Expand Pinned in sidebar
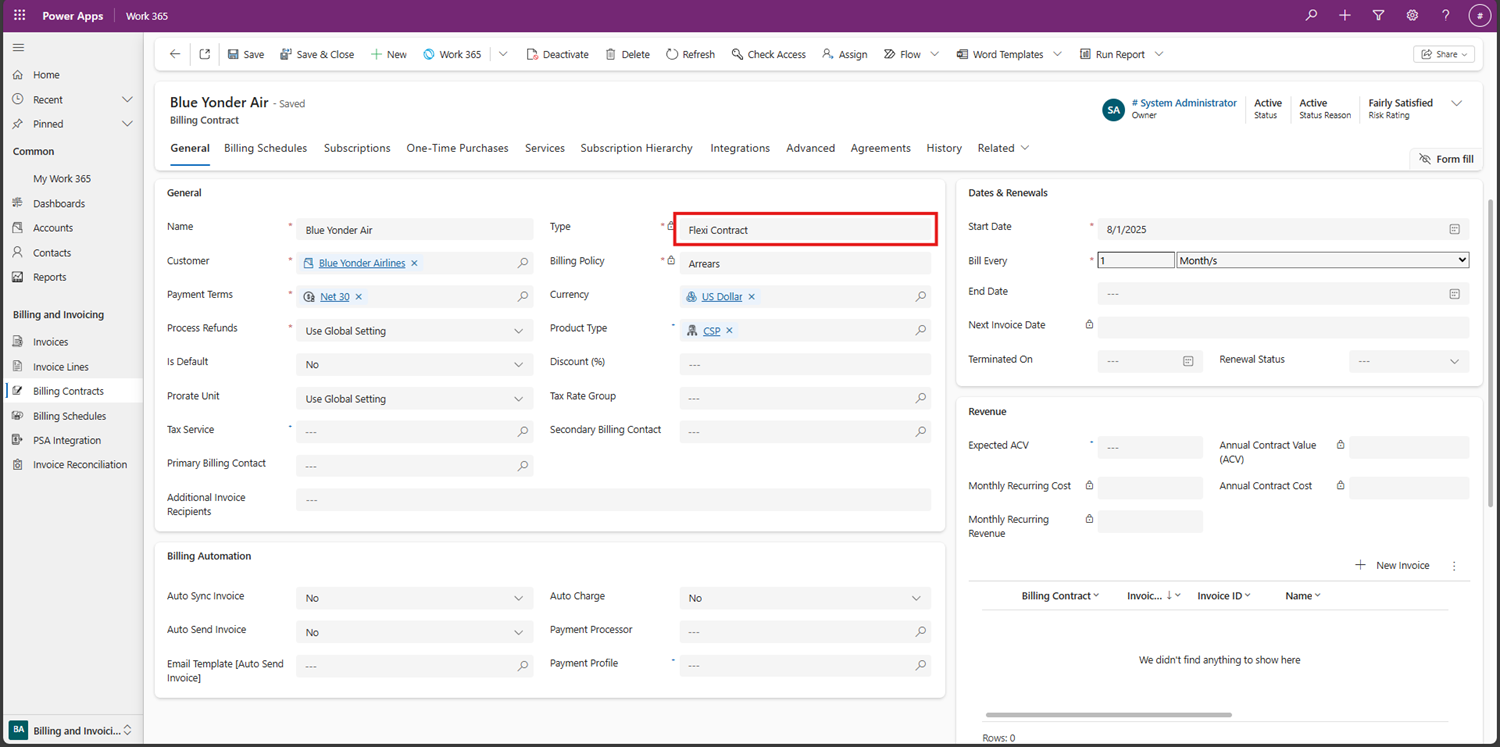This screenshot has height=747, width=1500. click(127, 124)
